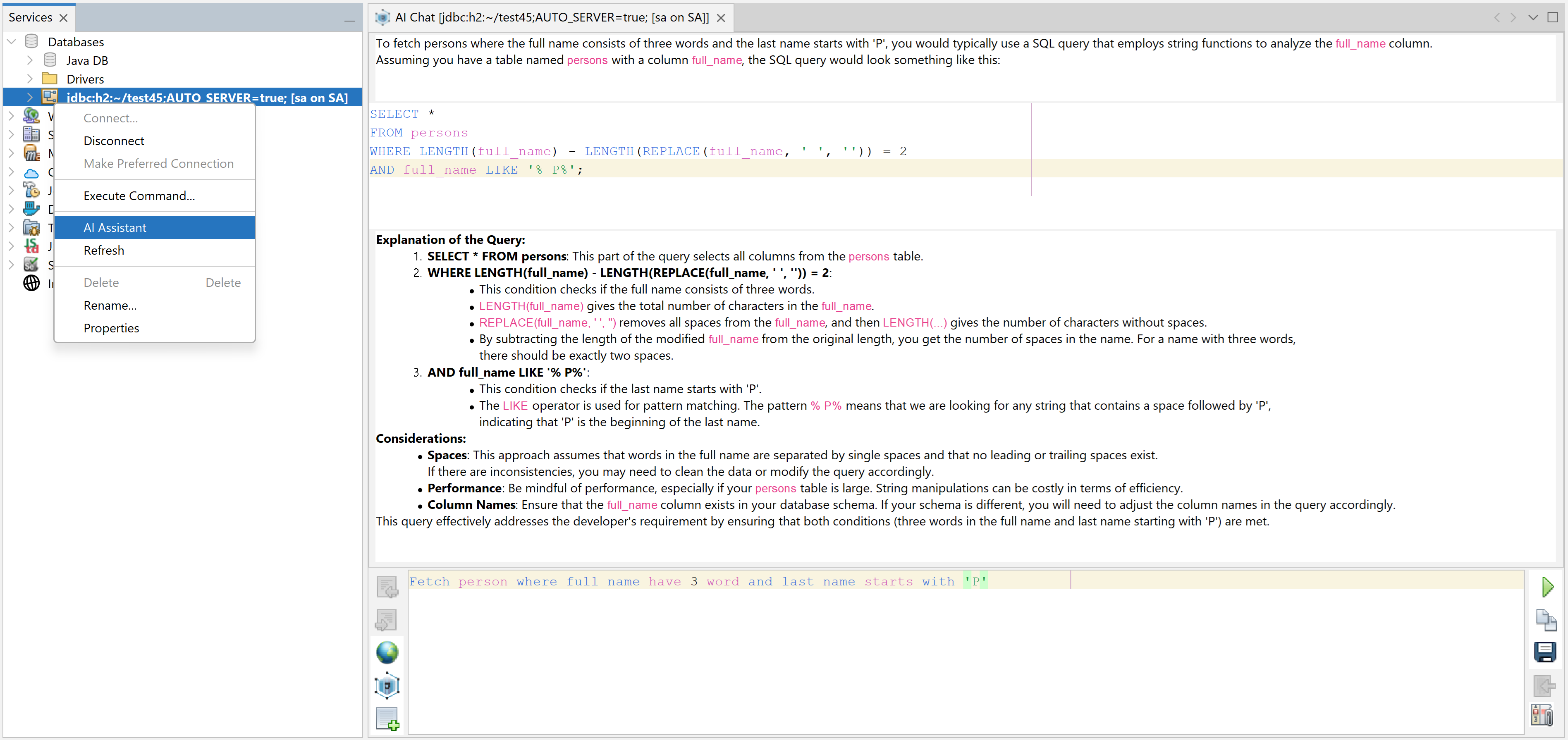Choose AI Assistant from context menu
This screenshot has width=1568, height=740.
tap(115, 228)
